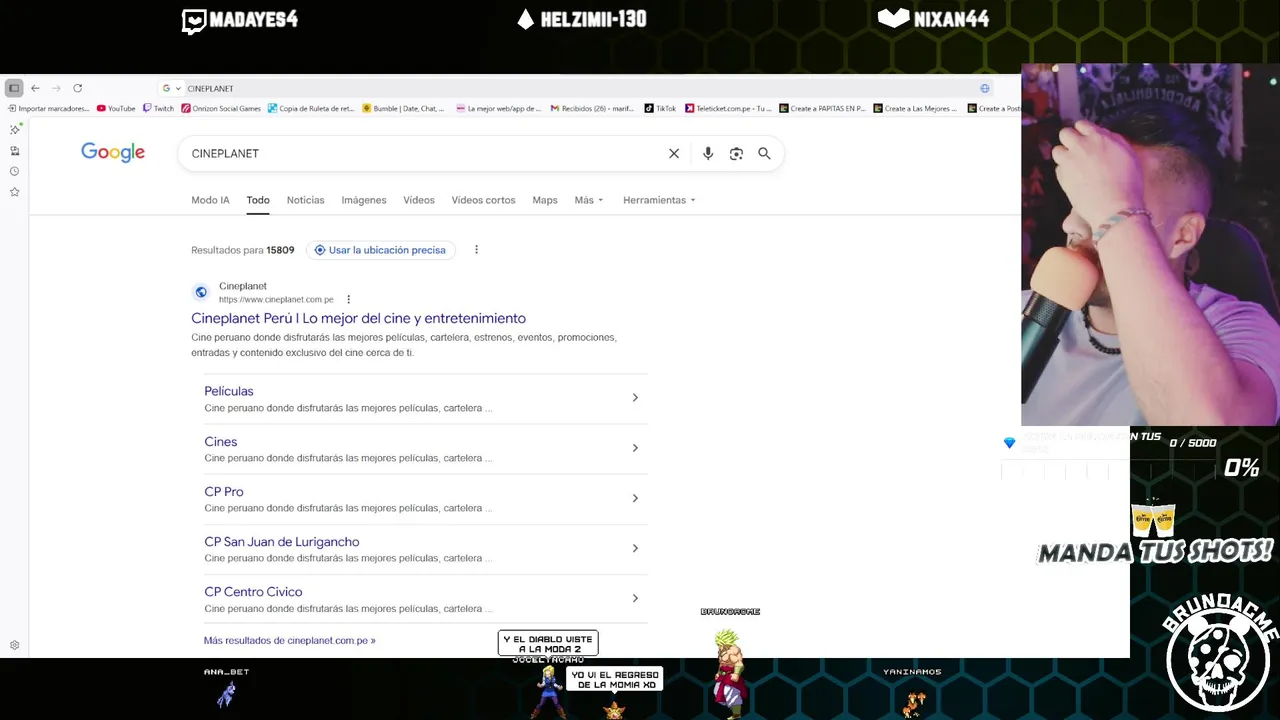Screen dimensions: 1280x720
Task: Open the Teleticket.com.pe bookmark
Action: [728, 108]
